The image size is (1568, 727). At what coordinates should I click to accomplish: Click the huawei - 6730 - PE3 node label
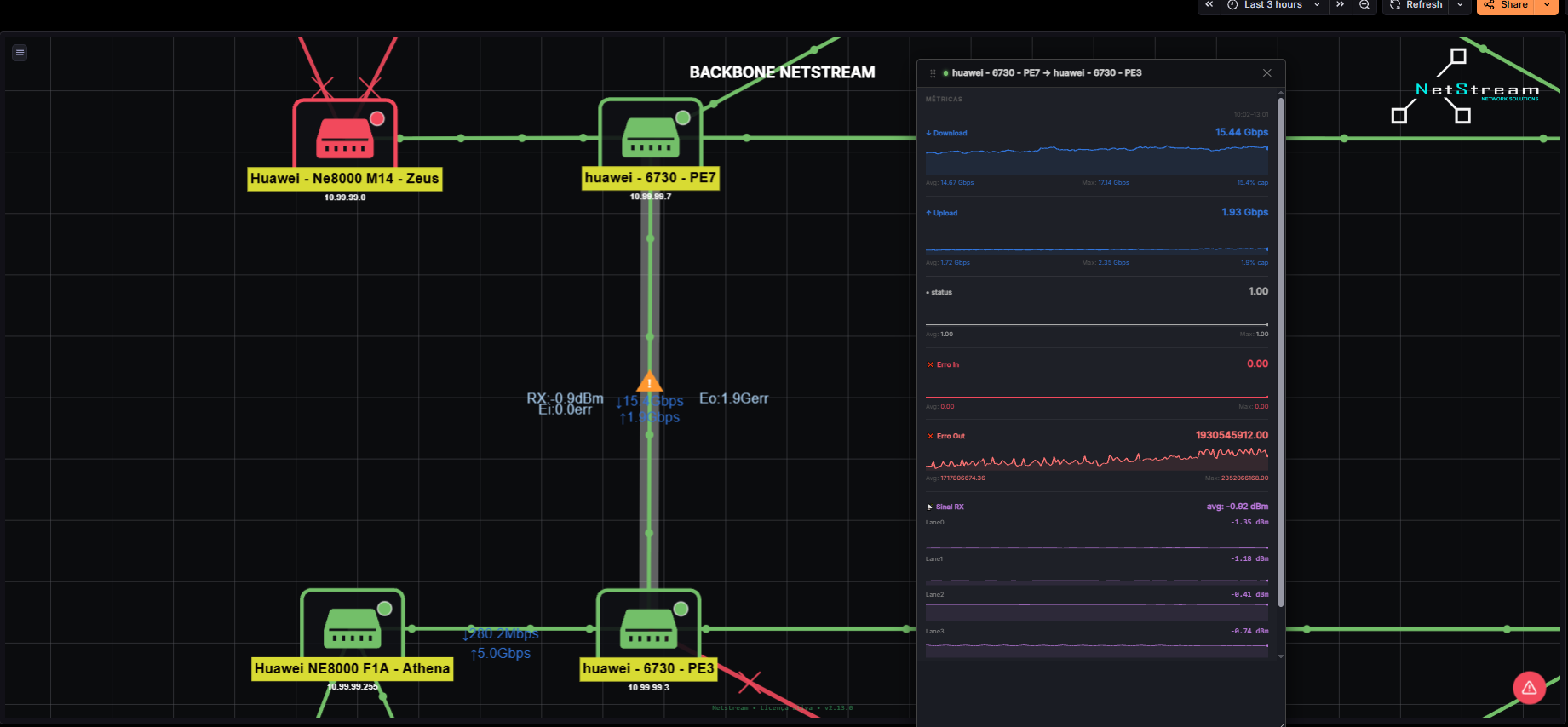point(649,669)
